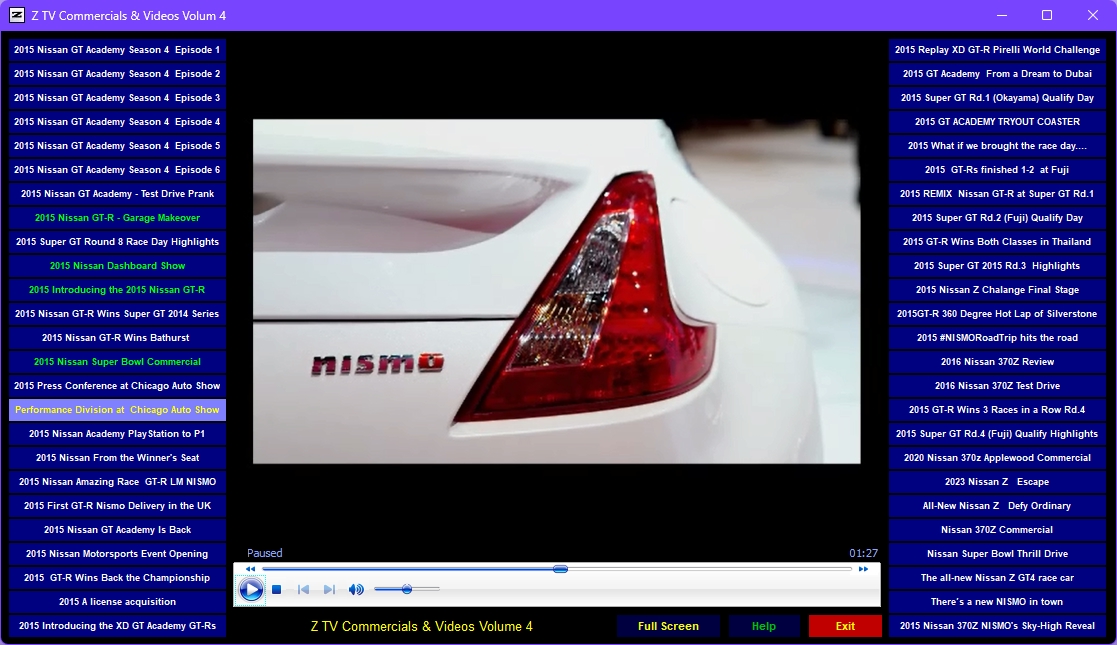Play 2015 Nissan GT Academy Season 4 Episode 2
The height and width of the screenshot is (645, 1117).
[x=117, y=73]
